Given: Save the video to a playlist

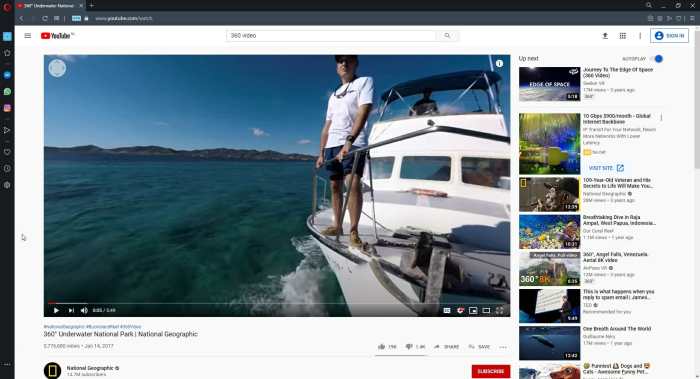Looking at the screenshot, I should point(479,347).
